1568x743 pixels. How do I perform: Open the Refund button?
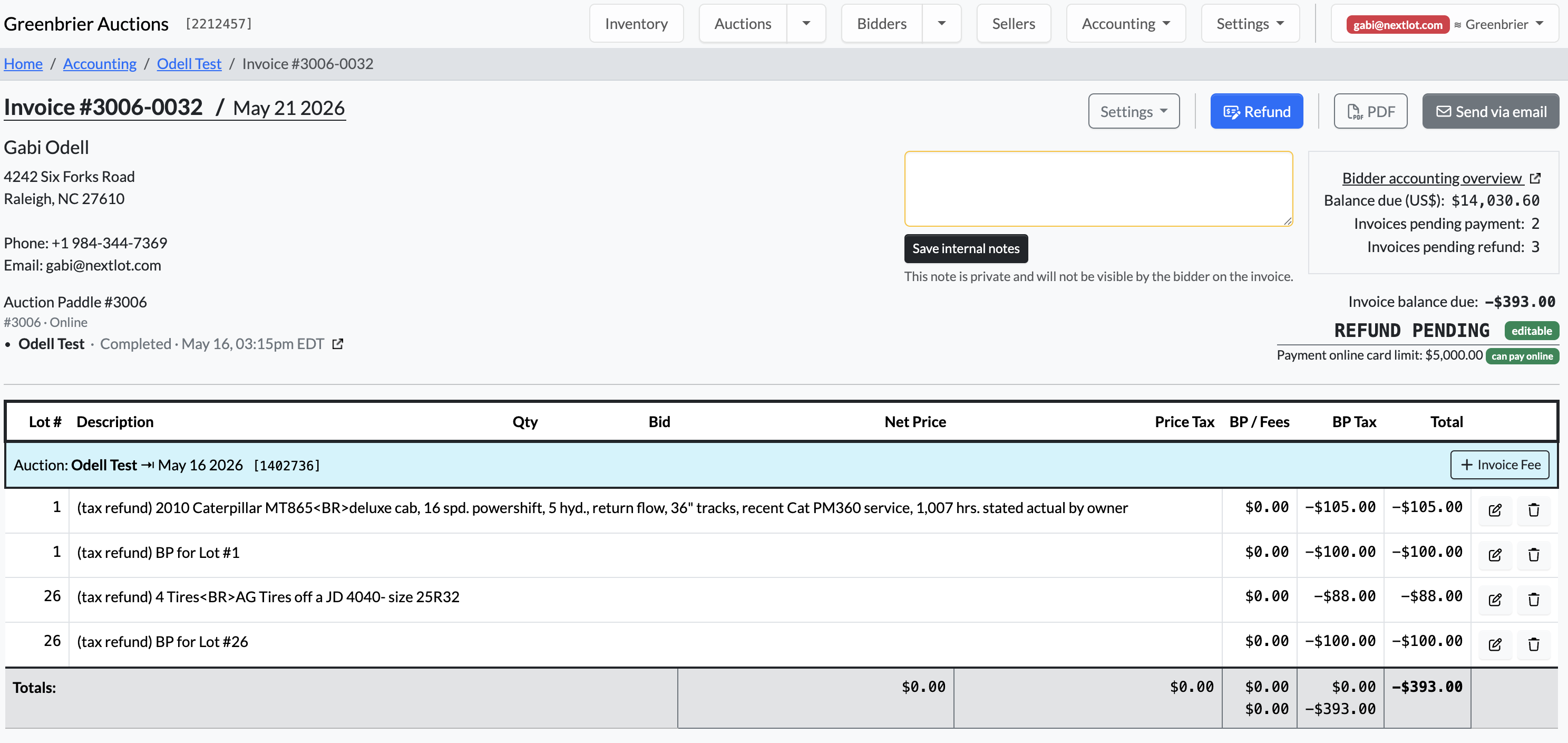[x=1257, y=111]
